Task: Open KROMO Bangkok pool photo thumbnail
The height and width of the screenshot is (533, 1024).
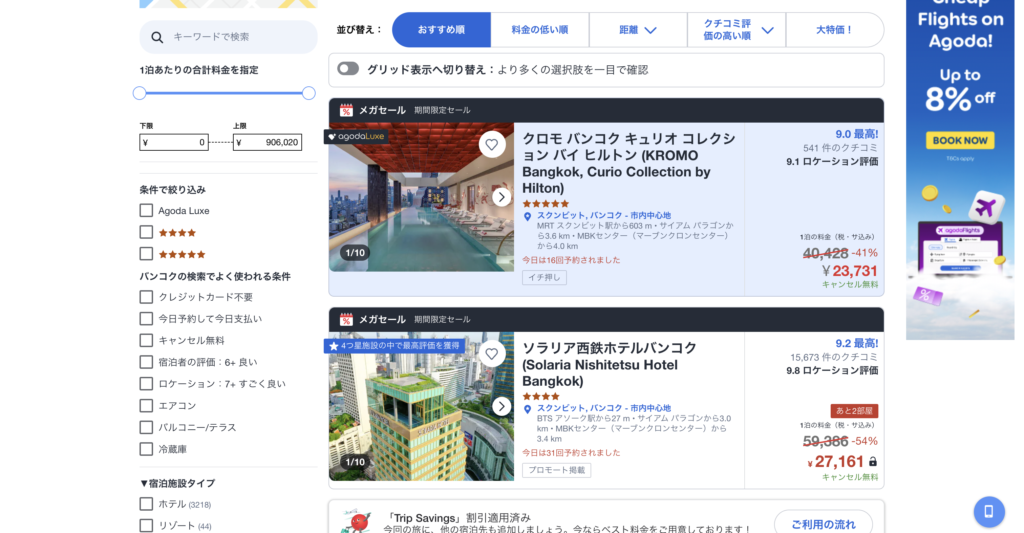Action: coord(421,197)
